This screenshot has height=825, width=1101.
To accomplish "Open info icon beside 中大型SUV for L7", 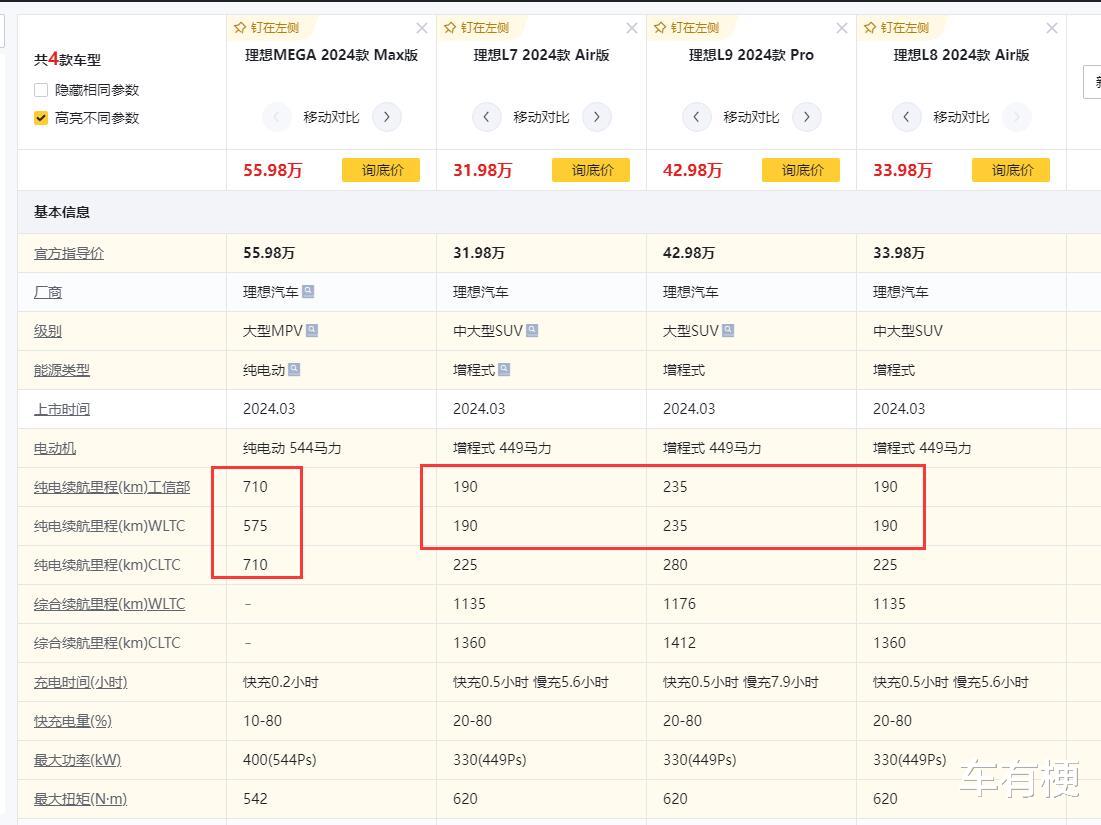I will [532, 330].
